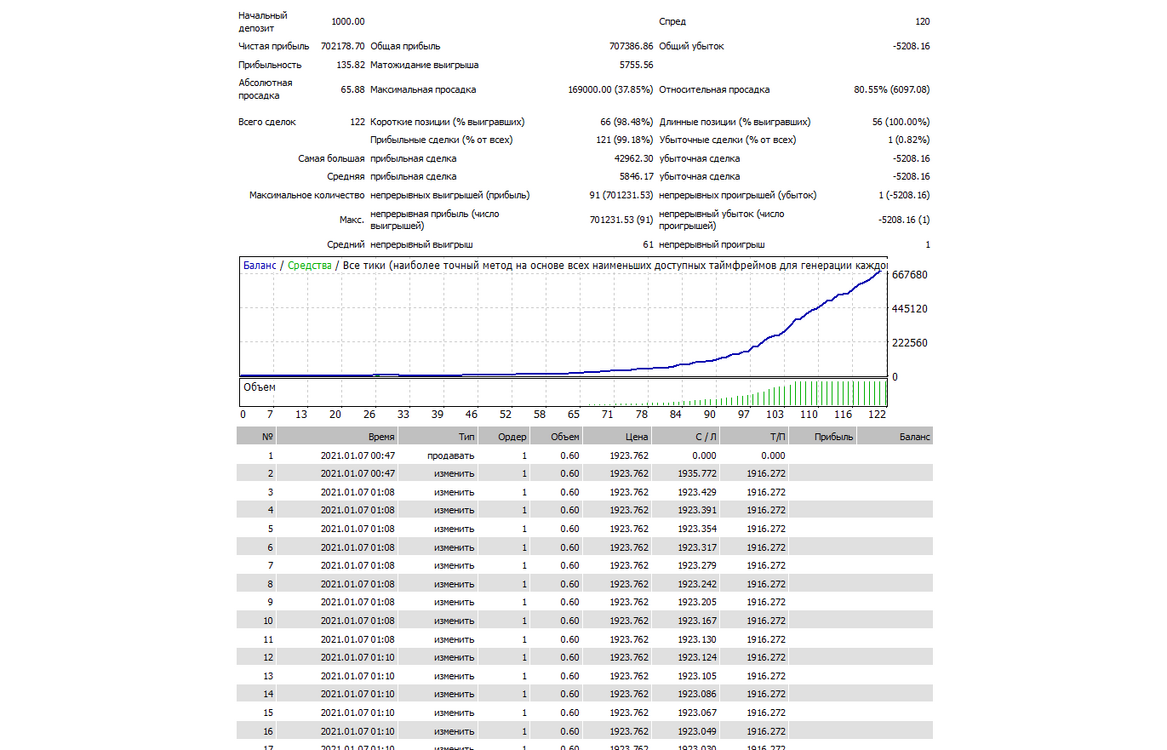
Task: Select the expected payoff value 5755.56
Action: coord(636,65)
